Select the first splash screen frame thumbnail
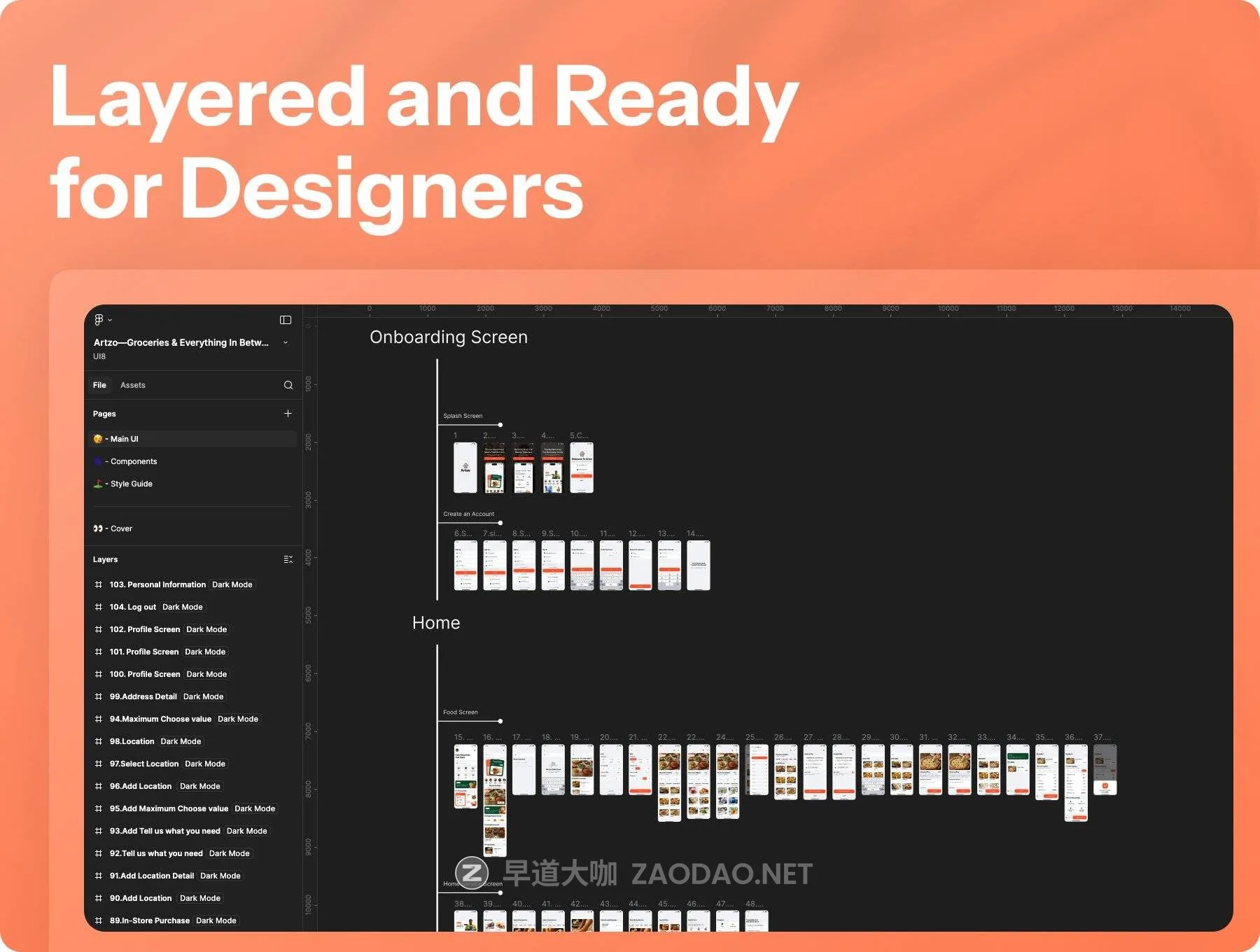The width and height of the screenshot is (1260, 952). [x=465, y=468]
